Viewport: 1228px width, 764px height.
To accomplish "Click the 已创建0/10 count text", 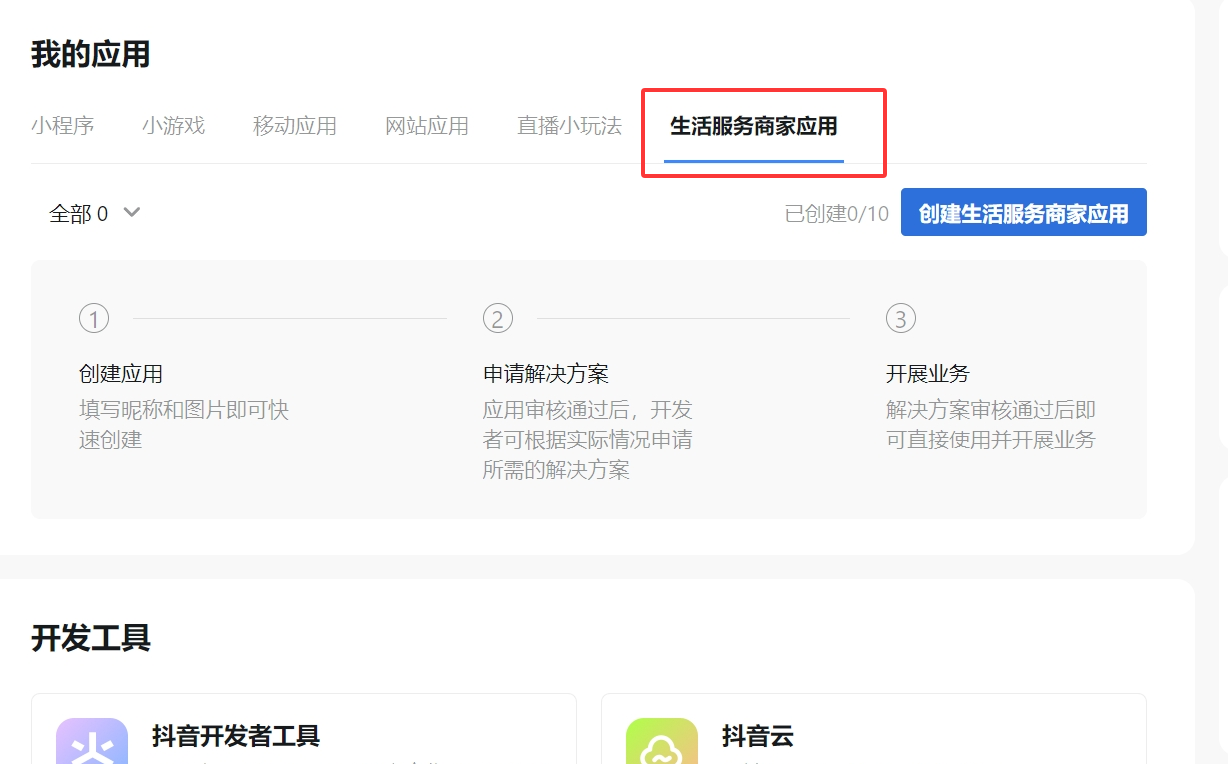I will point(836,214).
